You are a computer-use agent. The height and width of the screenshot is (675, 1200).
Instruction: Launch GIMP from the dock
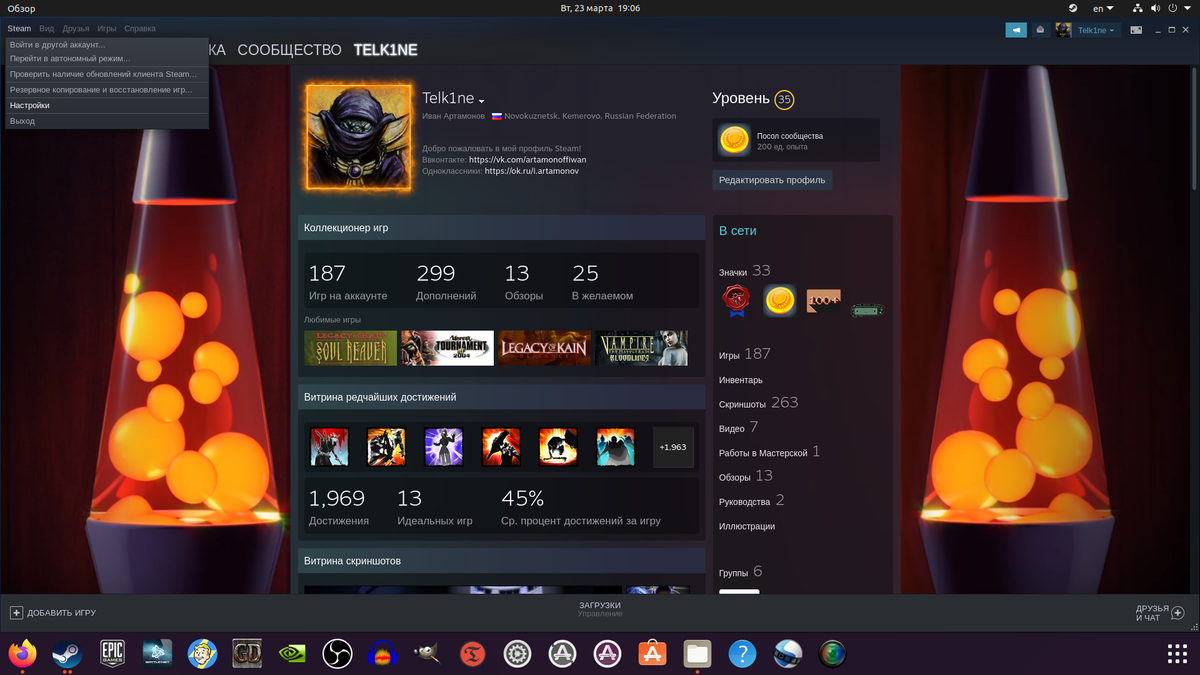(427, 654)
